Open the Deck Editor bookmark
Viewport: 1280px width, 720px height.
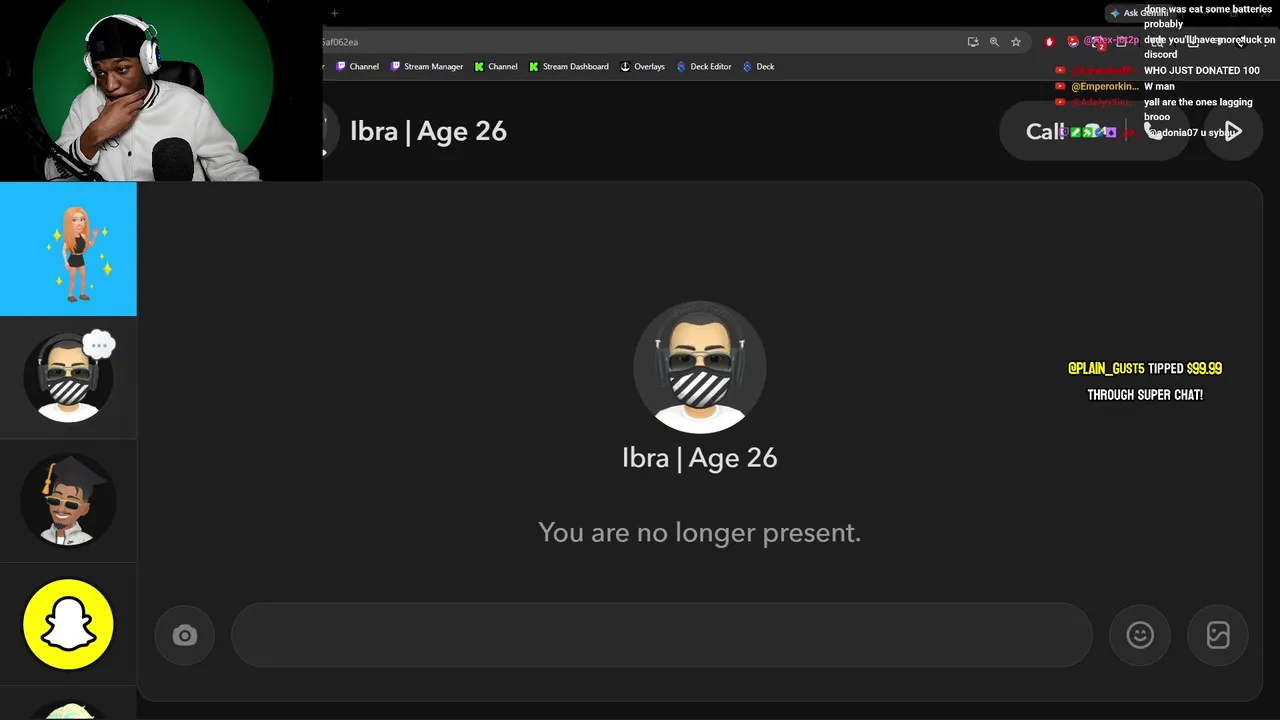(704, 67)
